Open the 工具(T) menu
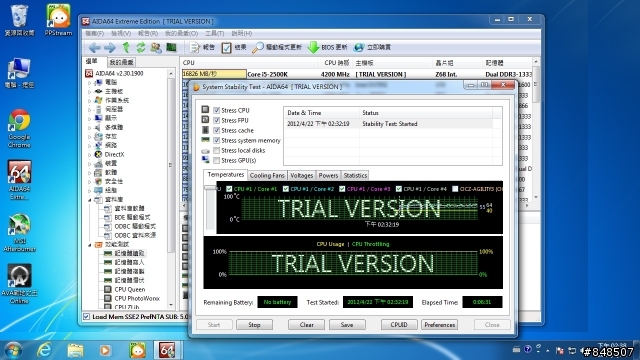The height and width of the screenshot is (360, 640). tap(215, 33)
